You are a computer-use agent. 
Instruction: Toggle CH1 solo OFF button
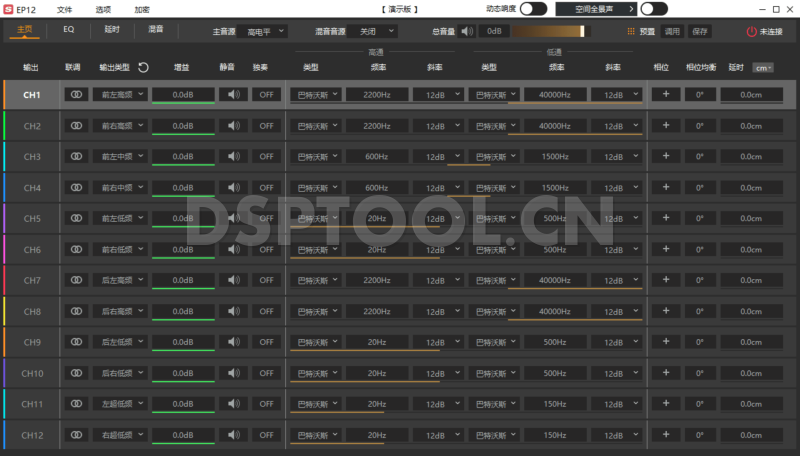coord(266,94)
